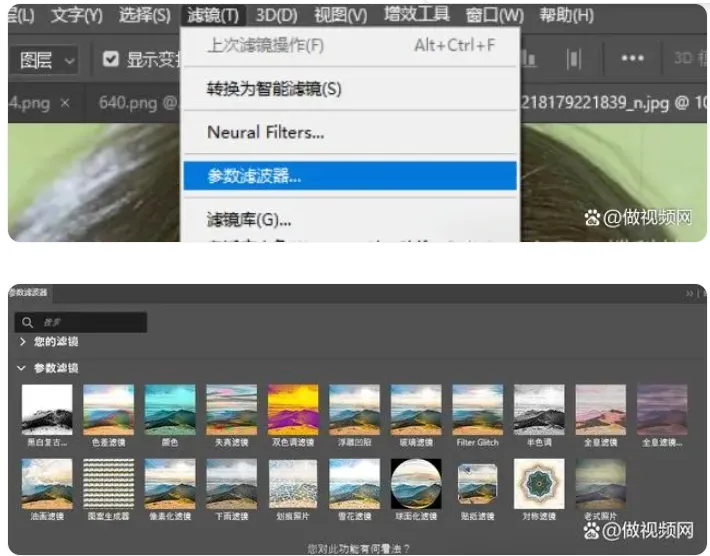Choose the 半色调 halftone filter
The image size is (710, 556).
[539, 409]
